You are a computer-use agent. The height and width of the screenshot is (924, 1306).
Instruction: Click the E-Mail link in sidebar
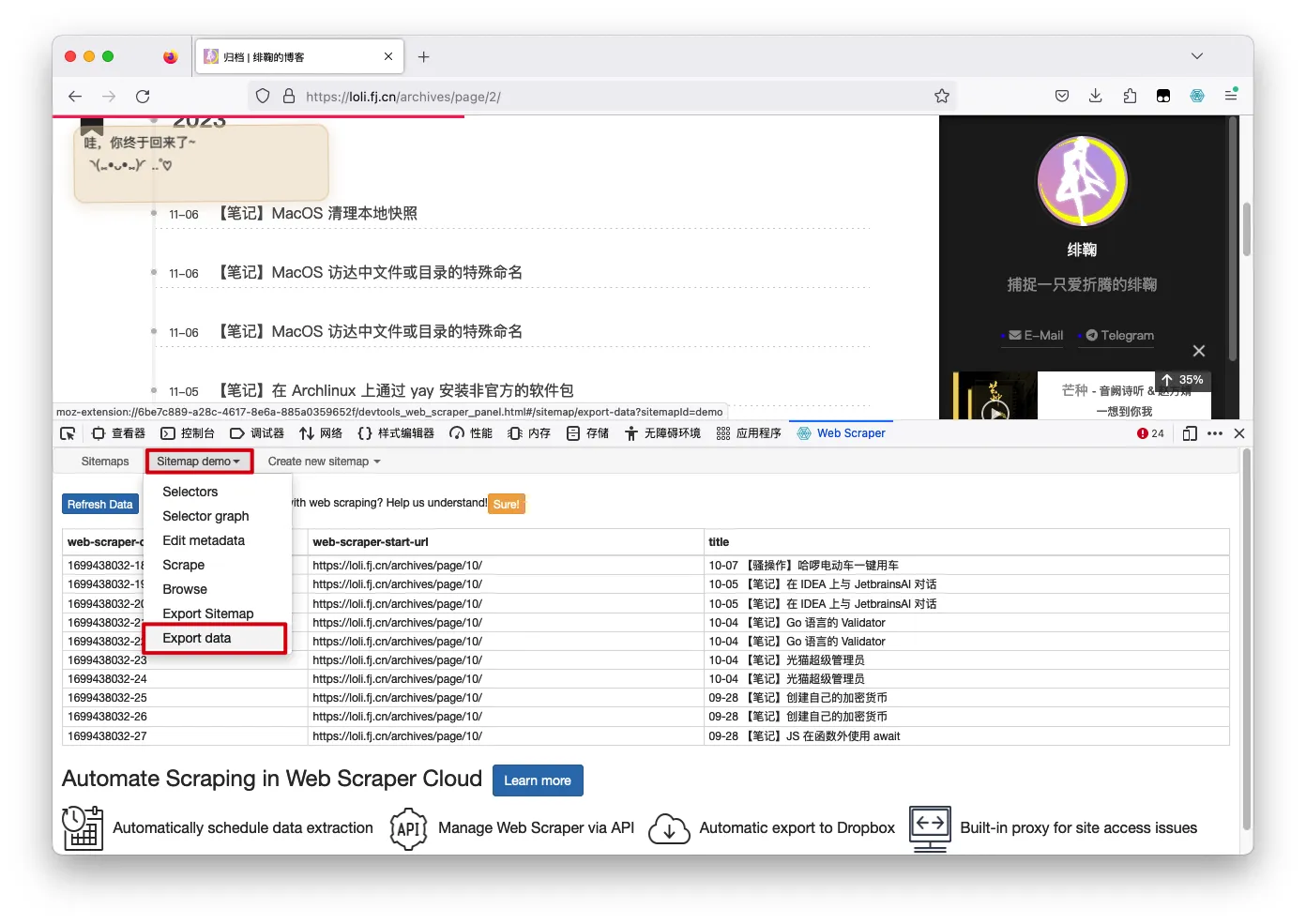click(1036, 336)
